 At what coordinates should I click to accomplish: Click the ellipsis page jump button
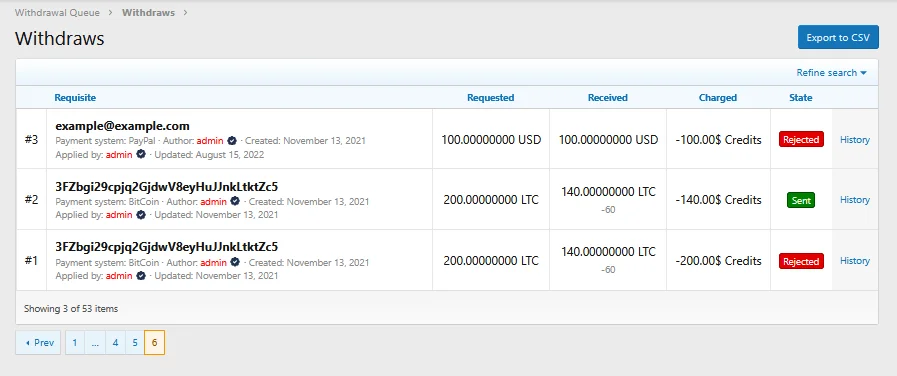click(95, 342)
